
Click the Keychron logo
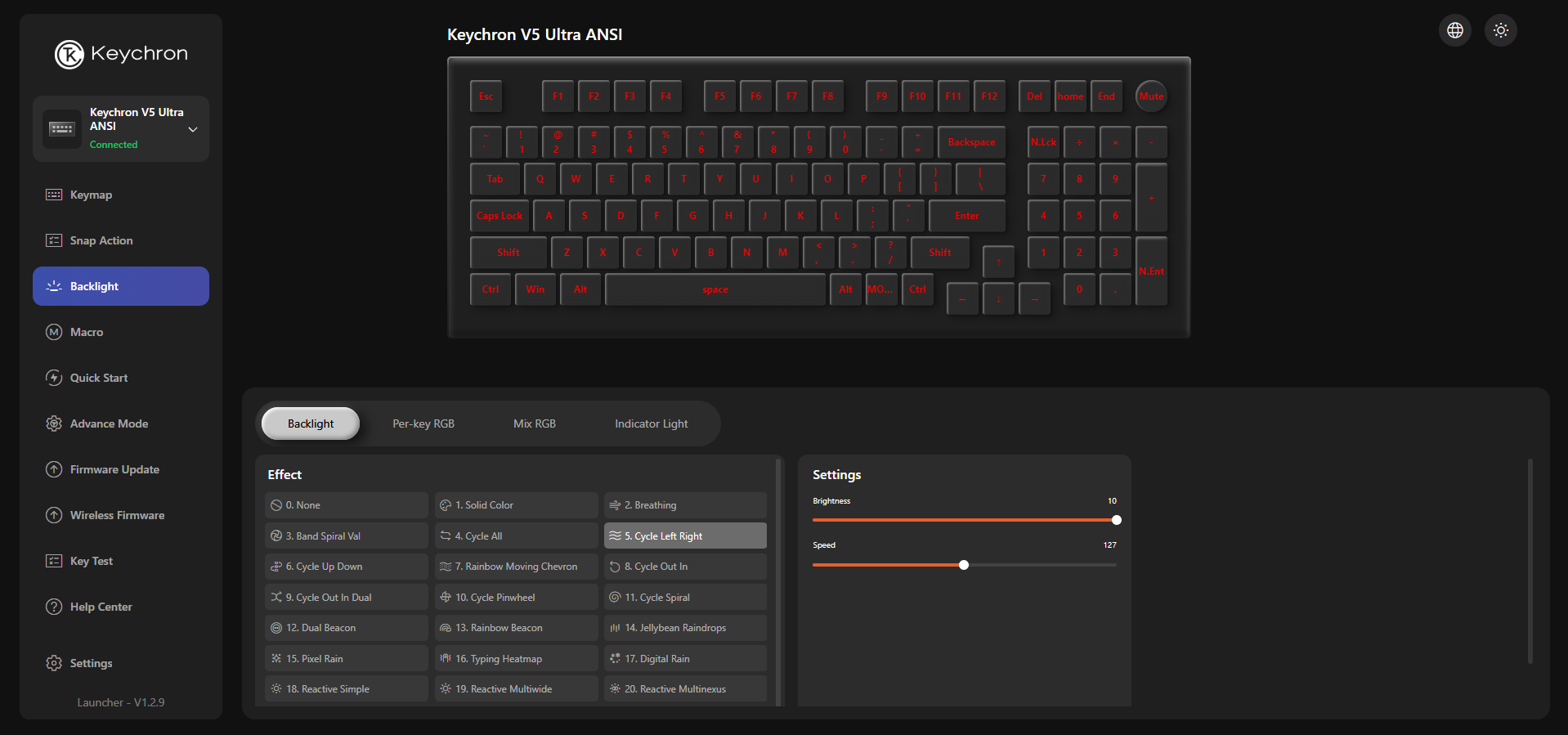tap(121, 54)
